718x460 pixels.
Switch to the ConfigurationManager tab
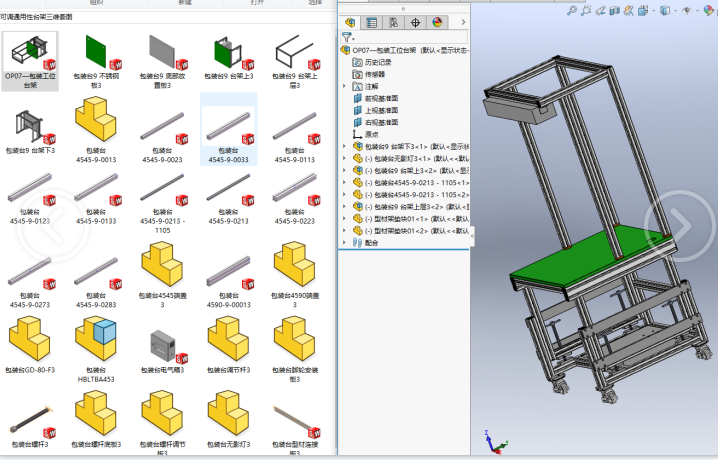[393, 22]
